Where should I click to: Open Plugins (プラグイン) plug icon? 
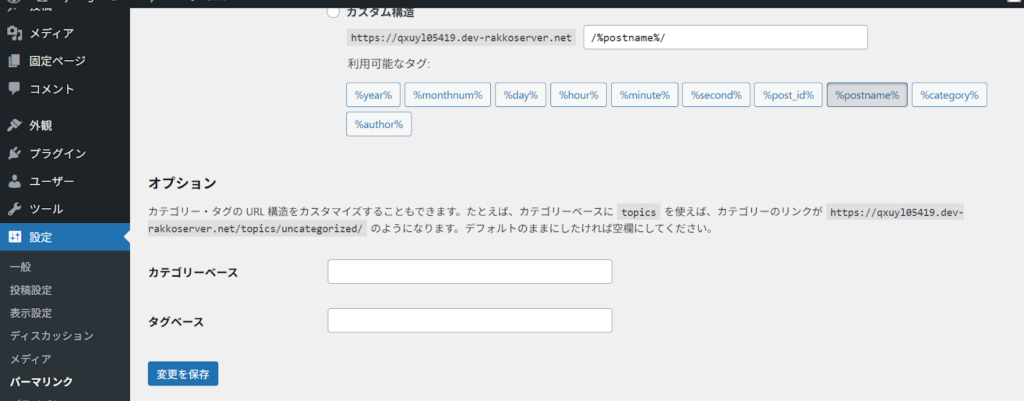[15, 154]
